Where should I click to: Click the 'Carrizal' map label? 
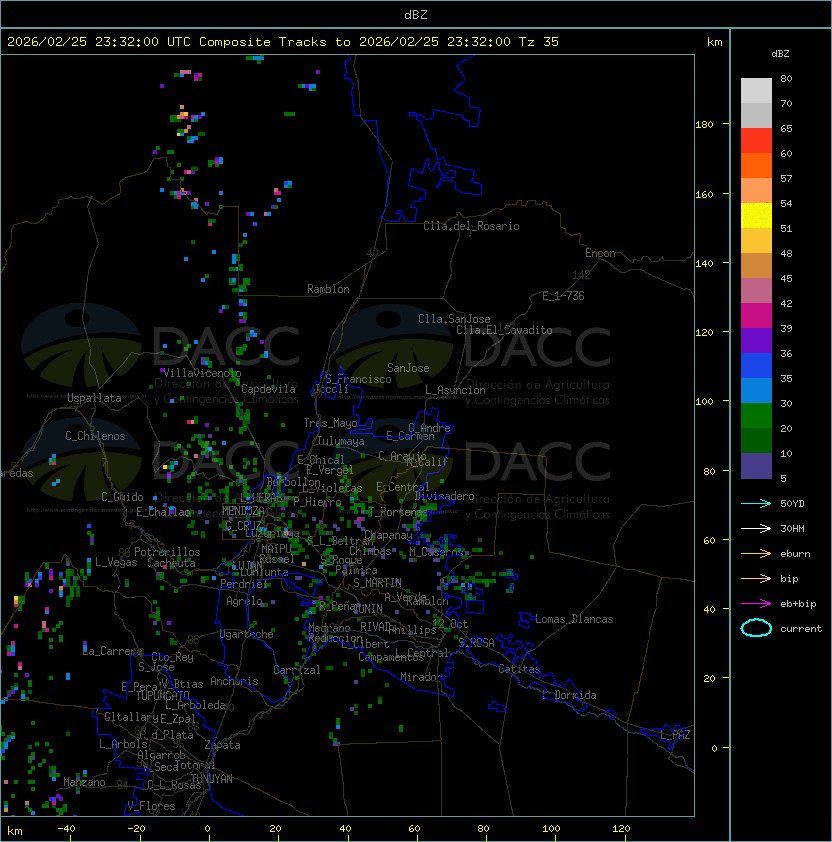(297, 670)
